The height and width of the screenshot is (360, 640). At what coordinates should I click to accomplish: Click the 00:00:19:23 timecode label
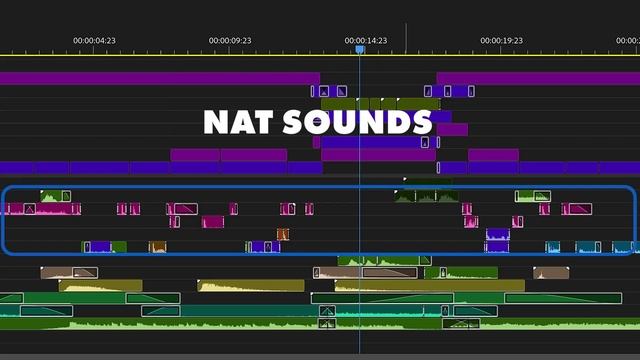501,40
